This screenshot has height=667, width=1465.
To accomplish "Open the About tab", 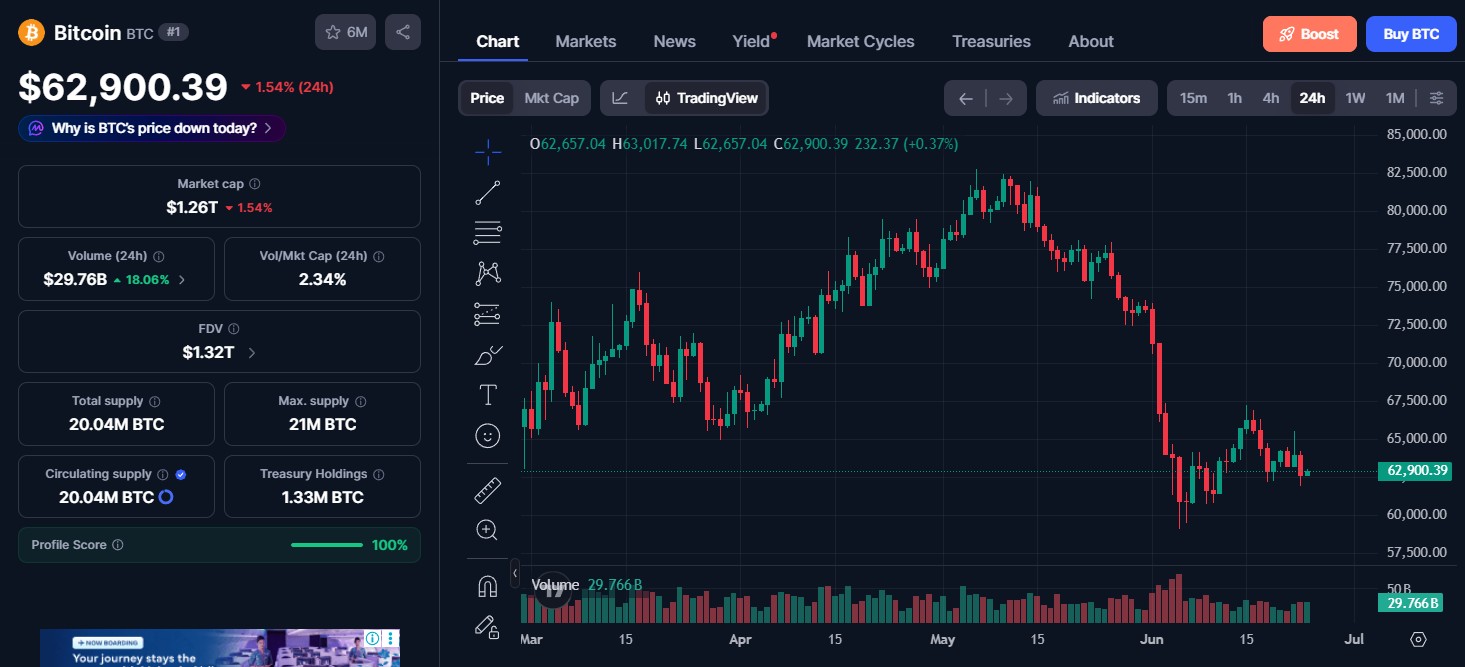I will point(1091,41).
